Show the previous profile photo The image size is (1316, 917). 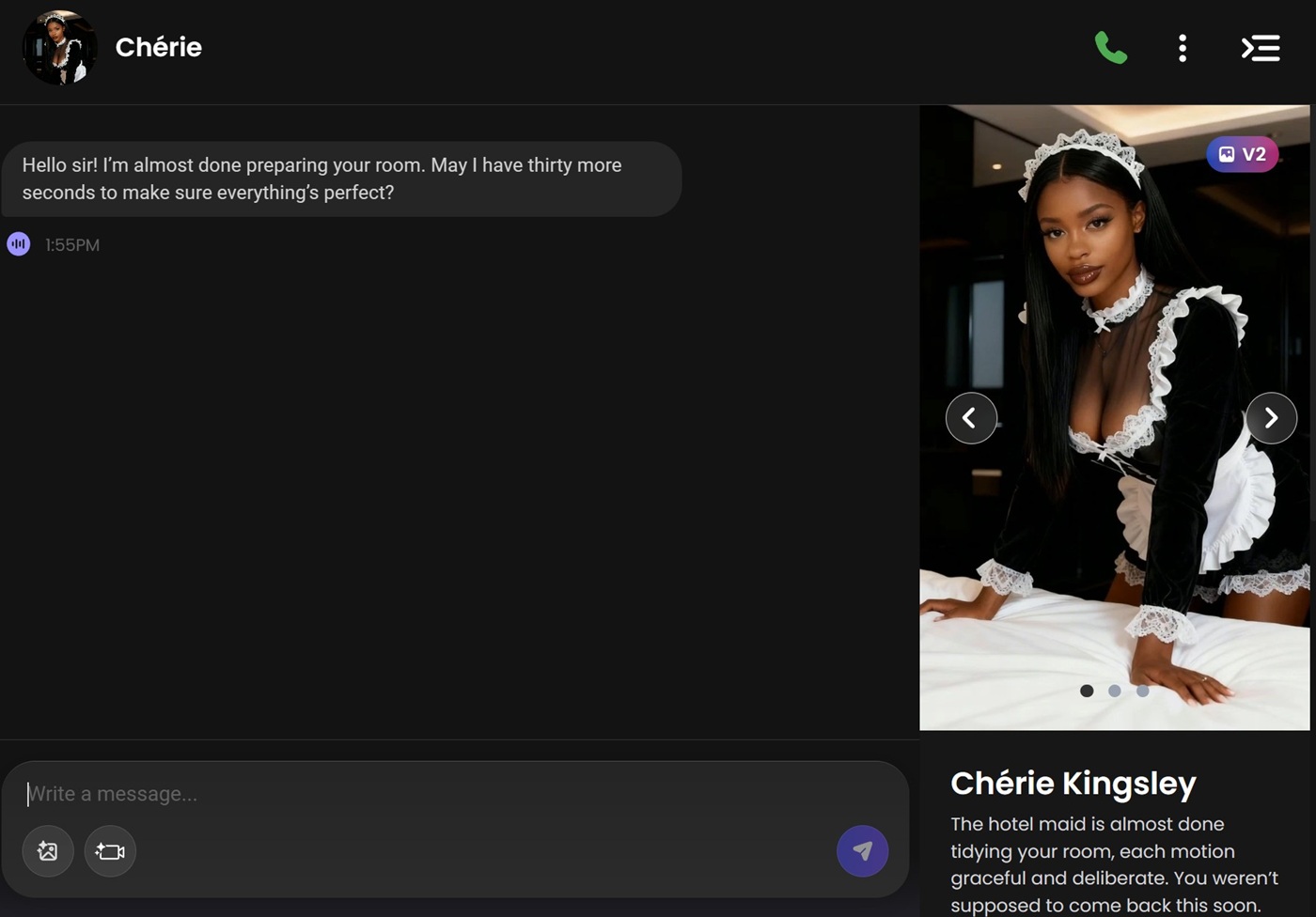tap(971, 418)
